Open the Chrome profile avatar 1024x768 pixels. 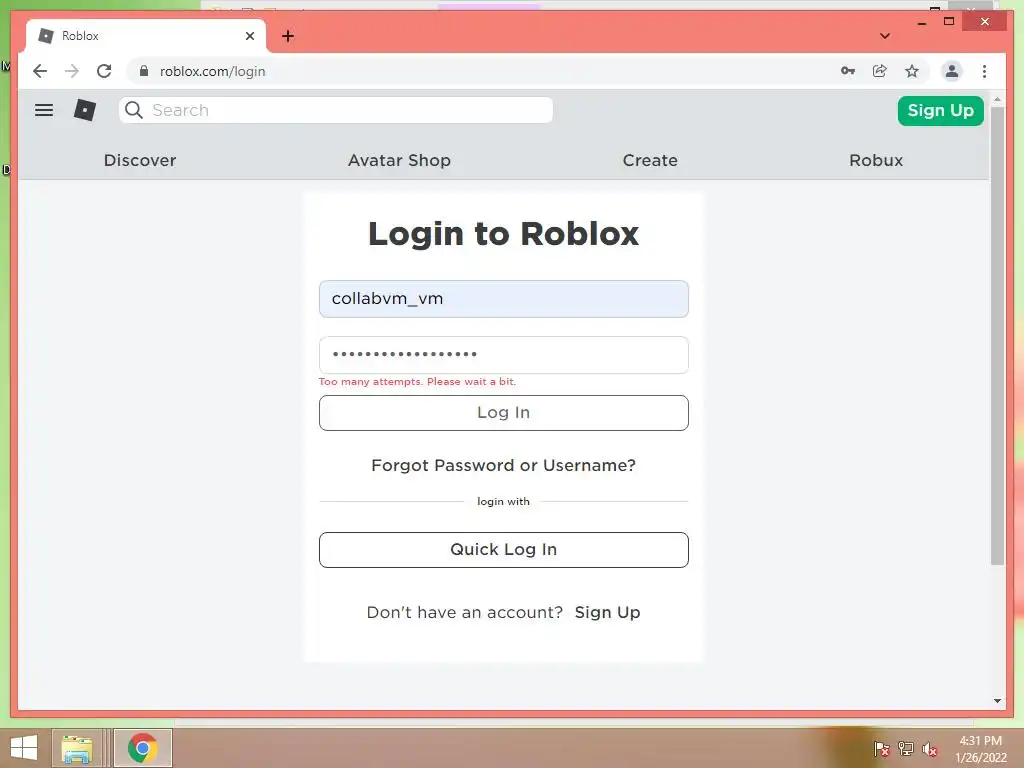tap(952, 71)
